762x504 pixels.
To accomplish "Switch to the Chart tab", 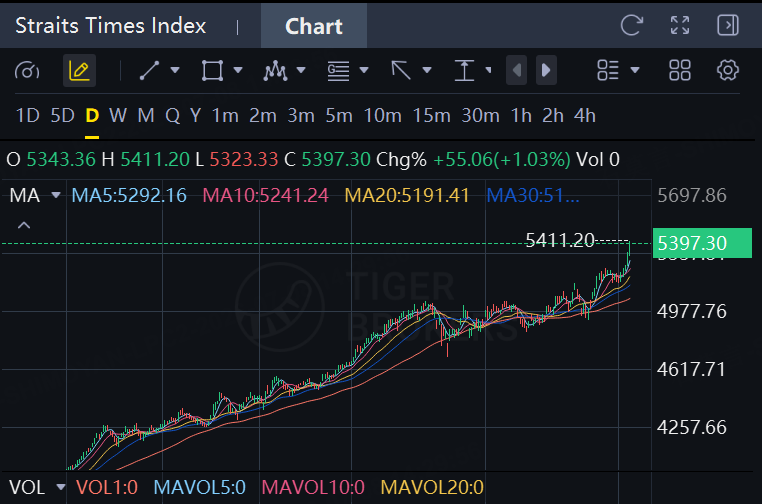I will coord(314,26).
